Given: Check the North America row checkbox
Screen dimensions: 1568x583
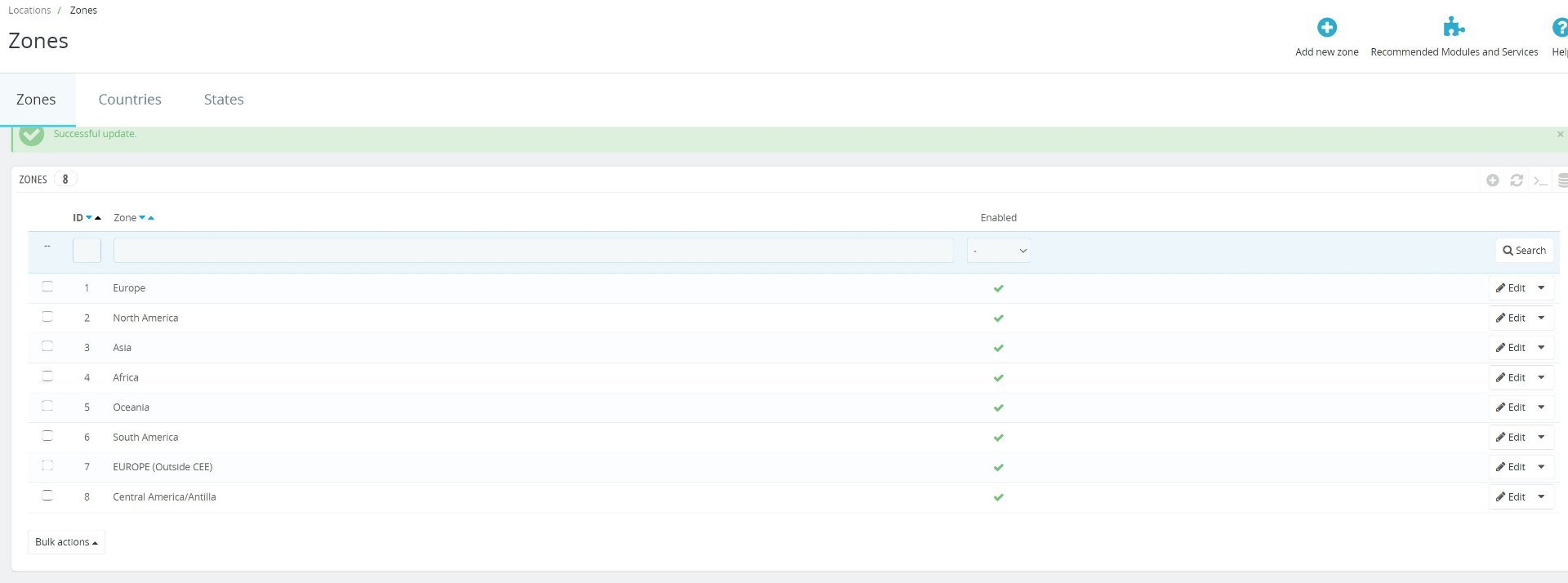Looking at the screenshot, I should pyautogui.click(x=47, y=317).
